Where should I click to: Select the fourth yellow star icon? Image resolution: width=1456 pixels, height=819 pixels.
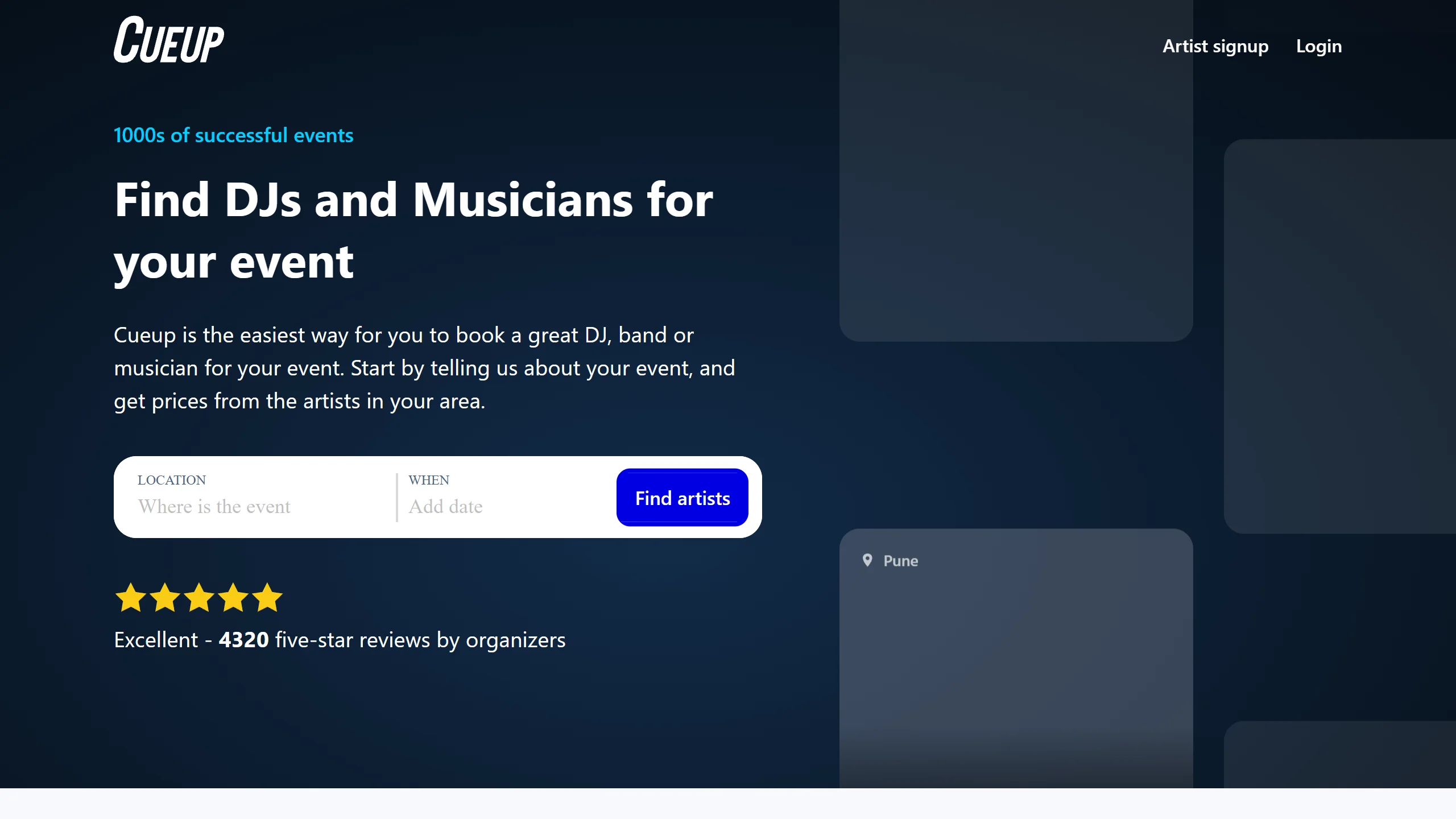233,597
